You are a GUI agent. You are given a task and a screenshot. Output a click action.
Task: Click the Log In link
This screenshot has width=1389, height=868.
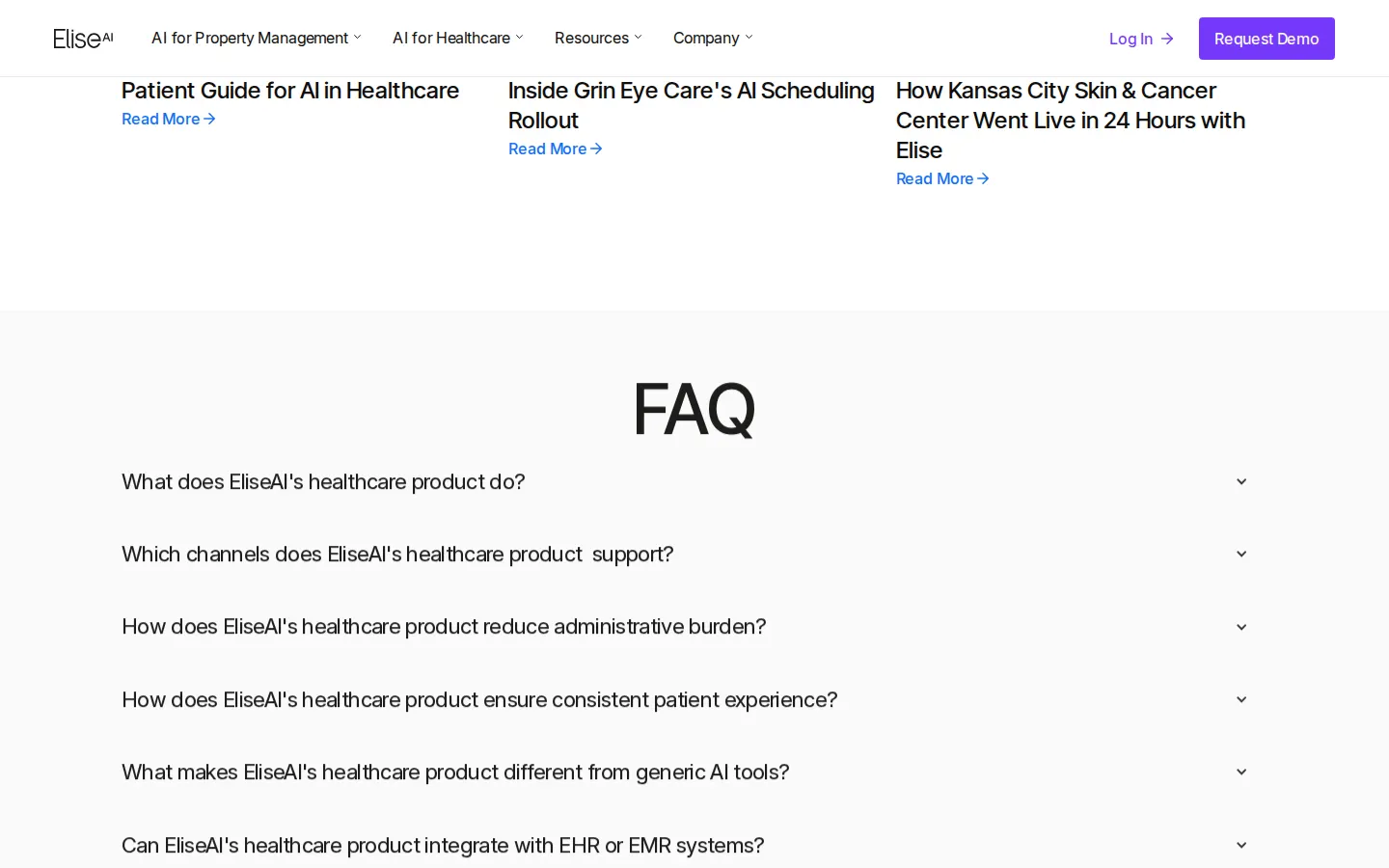coord(1141,39)
